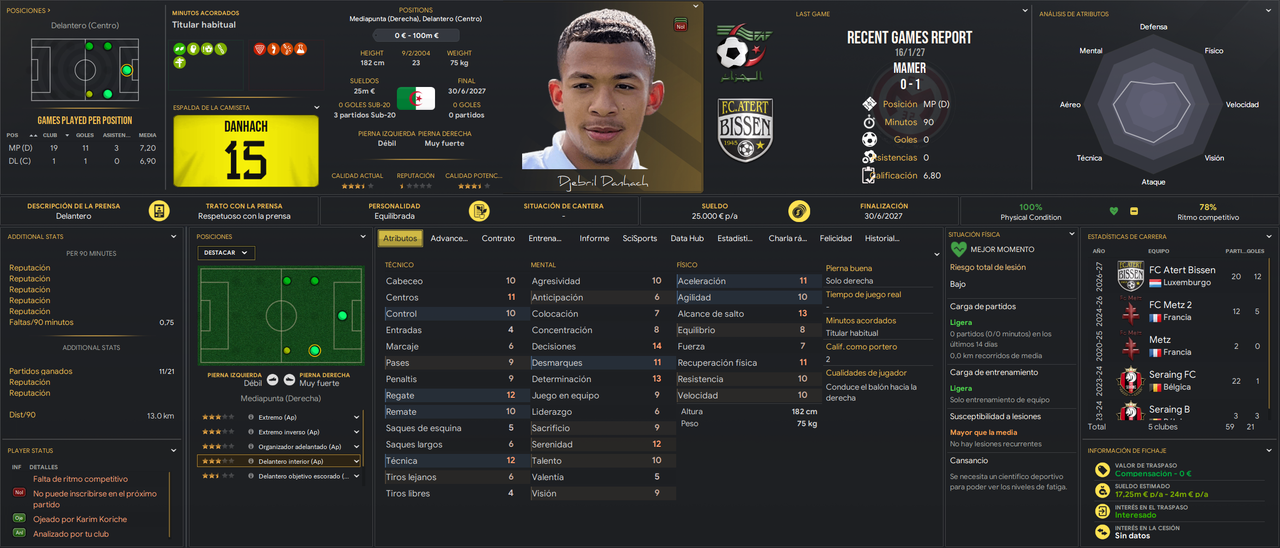Open the SciSports tab
Viewport: 1280px width, 548px height.
640,239
